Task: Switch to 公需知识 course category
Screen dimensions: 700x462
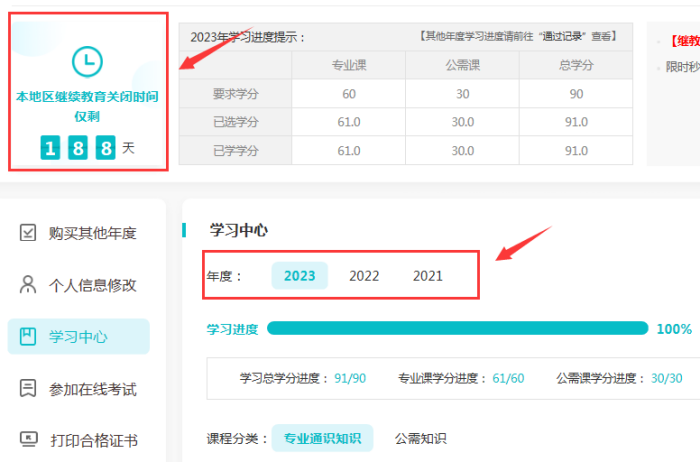Action: pos(420,438)
